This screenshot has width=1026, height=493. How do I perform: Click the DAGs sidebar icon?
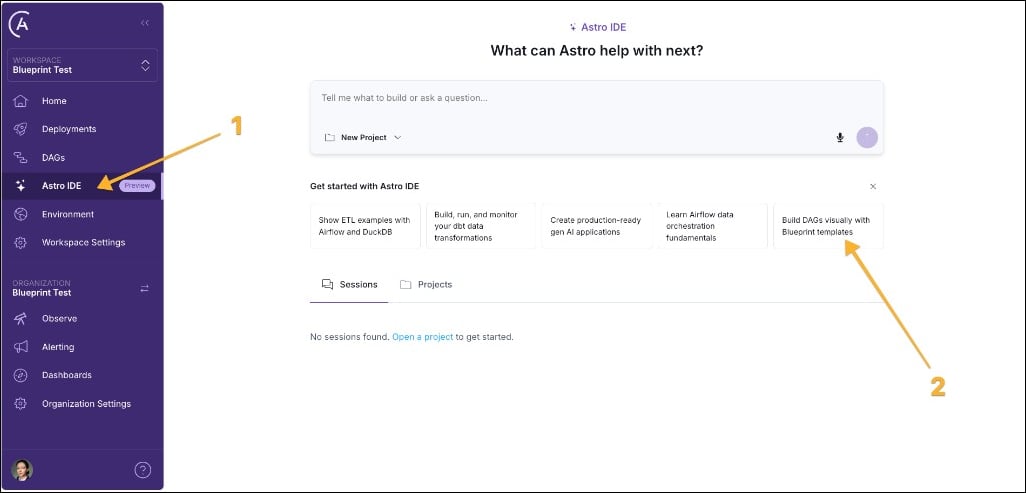pos(21,158)
